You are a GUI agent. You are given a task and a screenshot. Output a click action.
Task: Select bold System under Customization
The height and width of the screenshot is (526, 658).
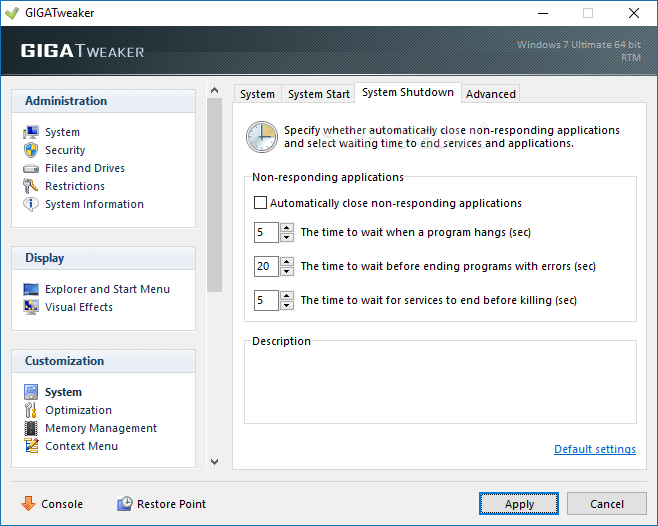[x=63, y=392]
